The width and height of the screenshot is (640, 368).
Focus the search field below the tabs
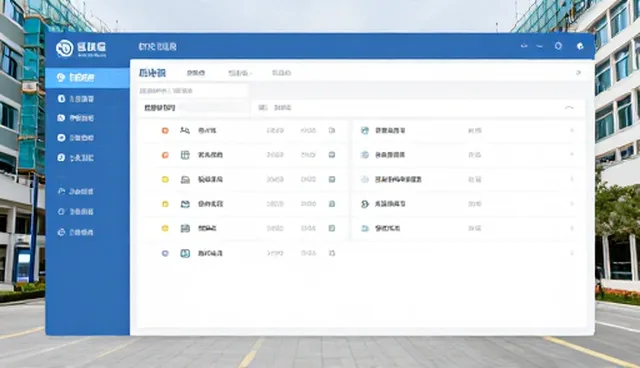coord(193,91)
